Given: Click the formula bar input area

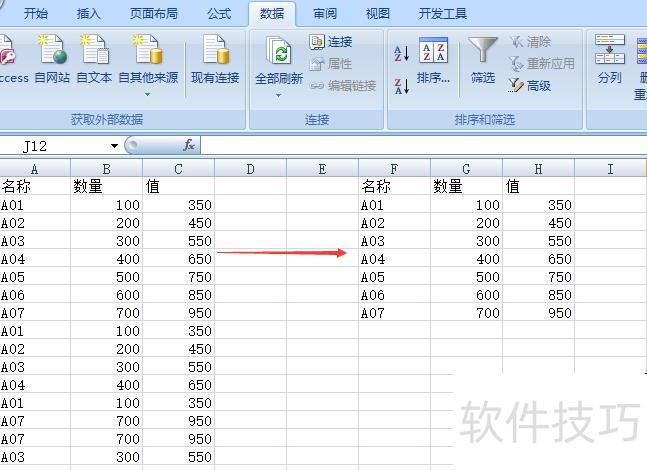Looking at the screenshot, I should (424, 146).
